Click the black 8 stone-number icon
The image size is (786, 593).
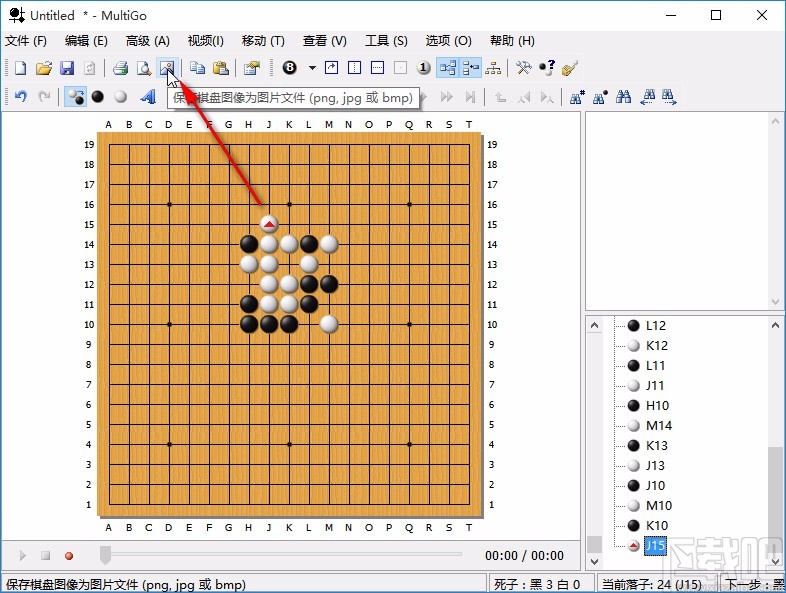click(289, 67)
